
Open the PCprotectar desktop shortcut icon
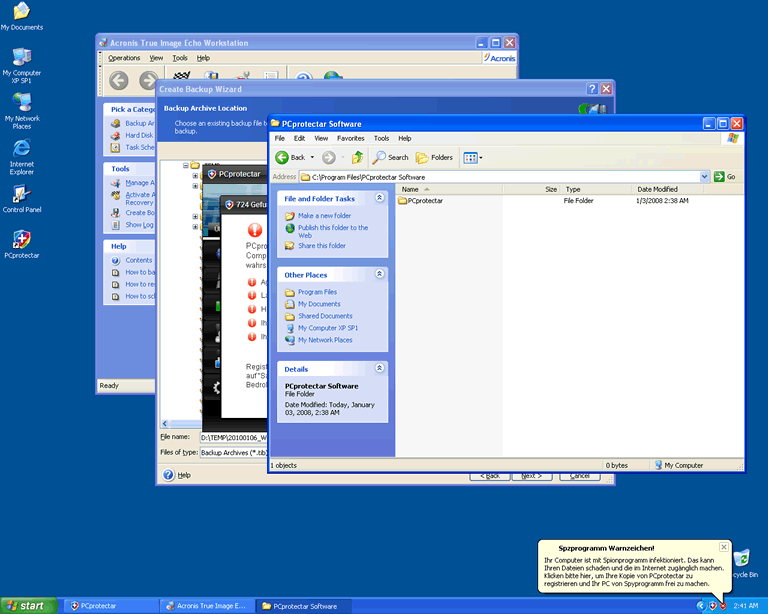pos(21,240)
